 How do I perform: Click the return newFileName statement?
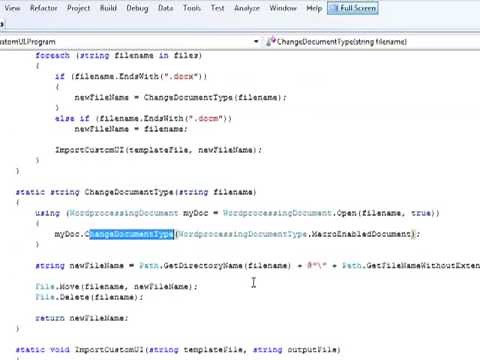[82, 318]
